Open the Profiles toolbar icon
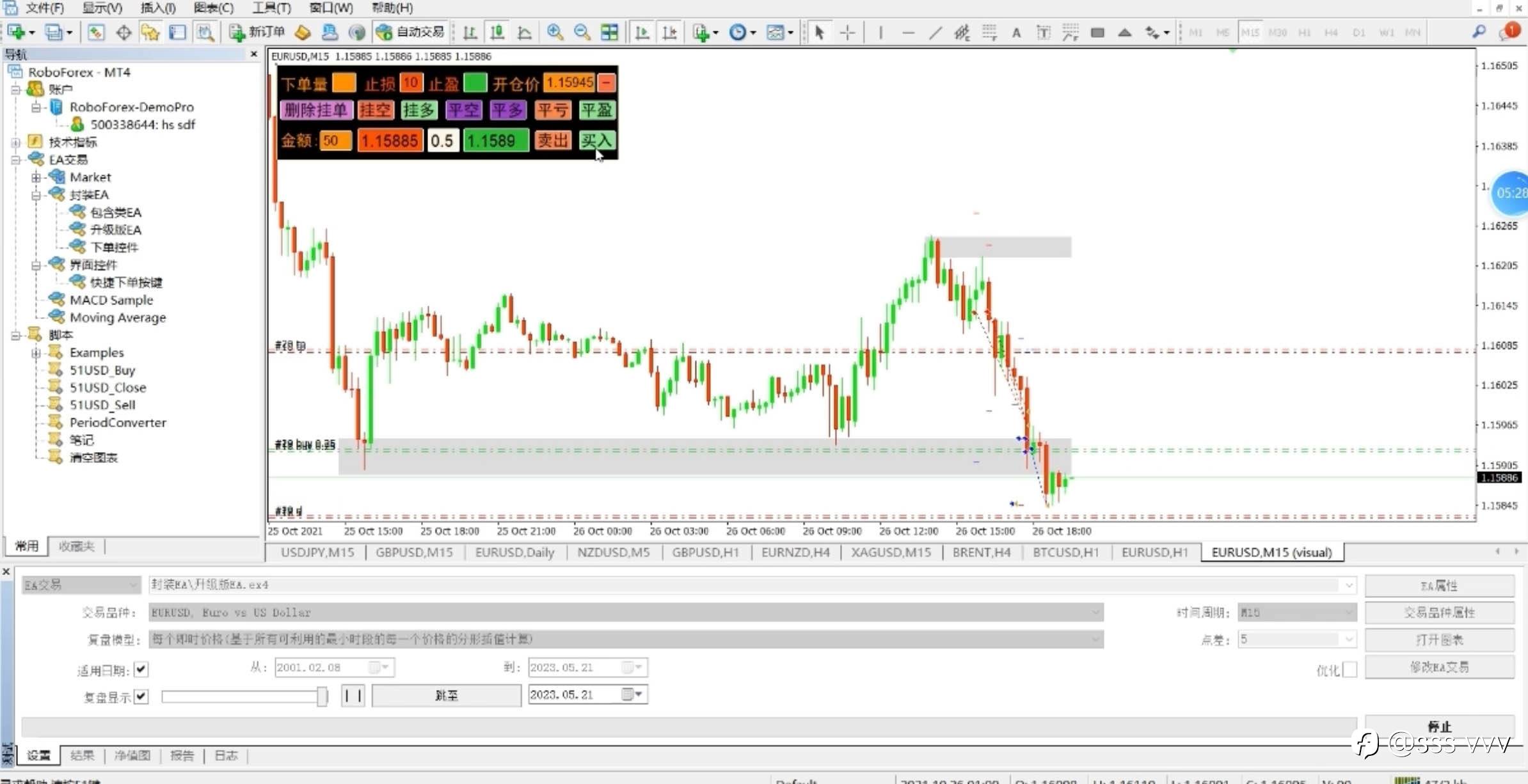Viewport: 1528px width, 784px height. pyautogui.click(x=54, y=32)
